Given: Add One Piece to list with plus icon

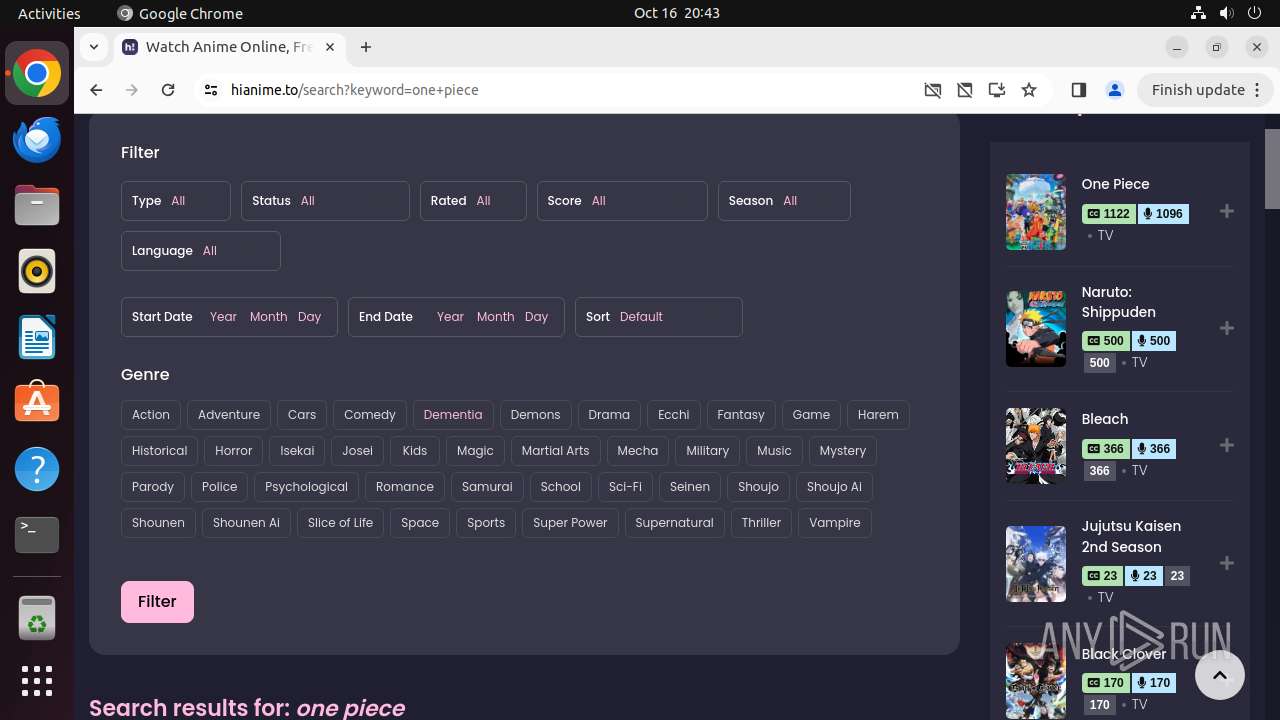Looking at the screenshot, I should pyautogui.click(x=1227, y=211).
